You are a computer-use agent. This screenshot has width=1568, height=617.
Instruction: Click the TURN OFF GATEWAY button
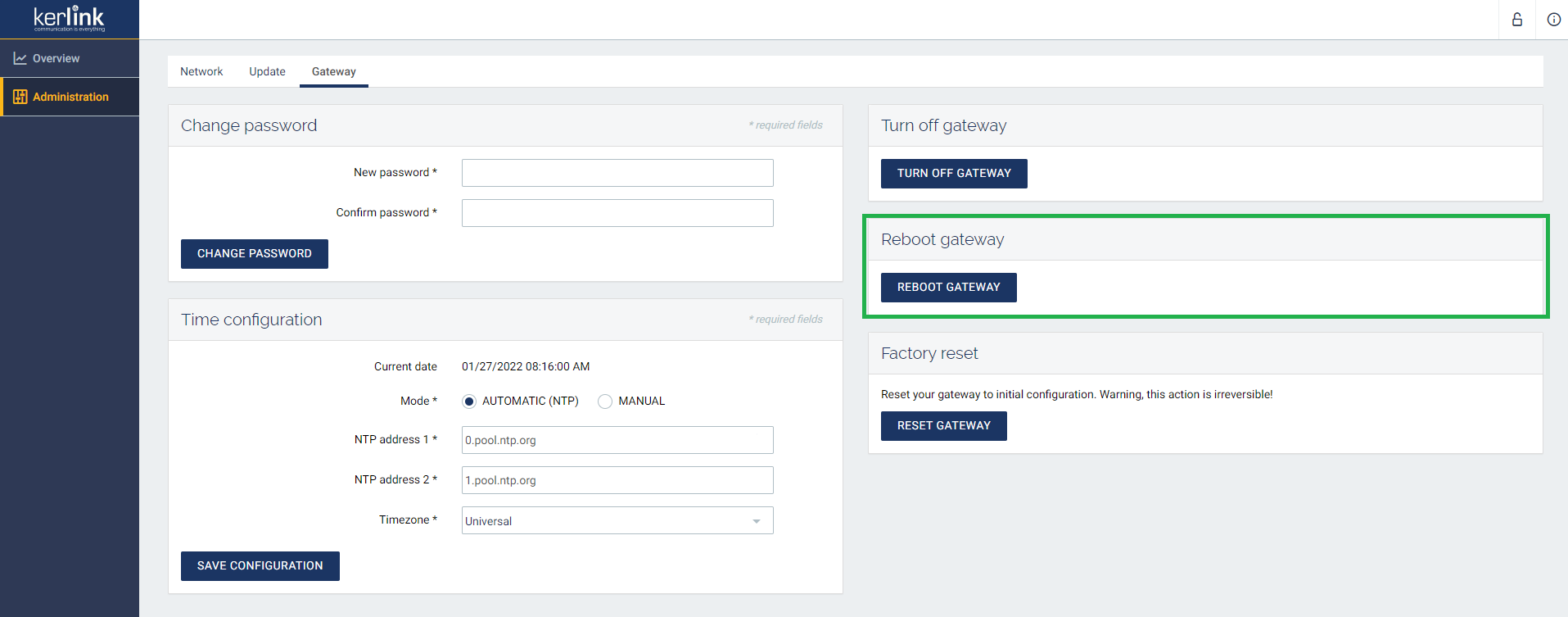point(953,174)
